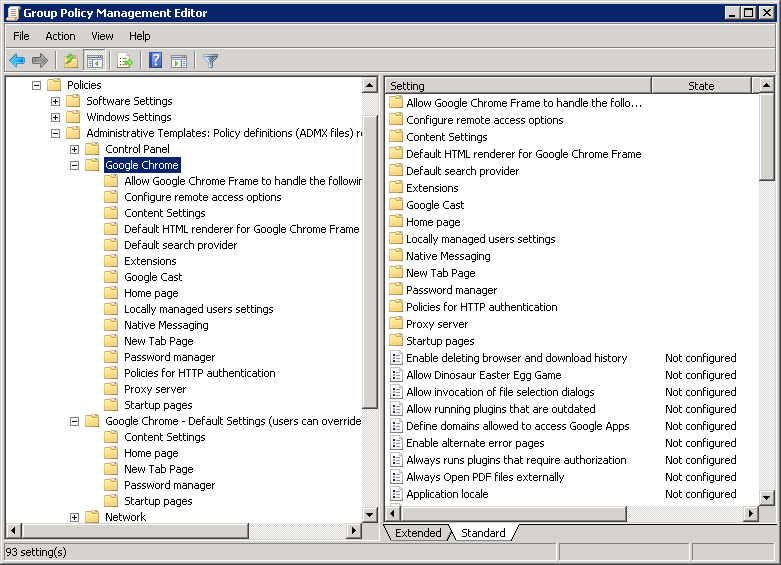Click tree pane scroll down arrow
Screen dimensions: 781x565
tap(369, 515)
